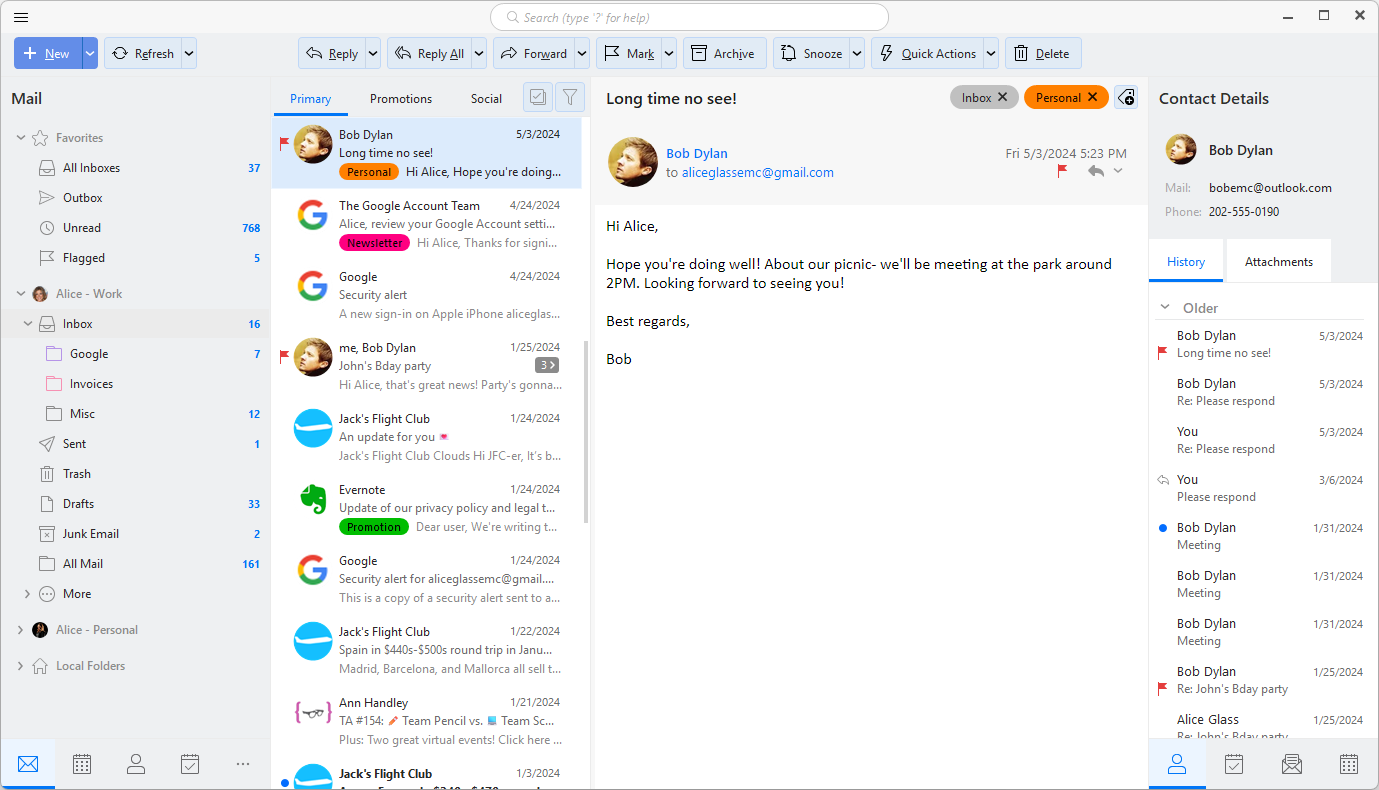Click the filter funnel icon in message list
Screen dimensions: 1379x790
tap(570, 97)
